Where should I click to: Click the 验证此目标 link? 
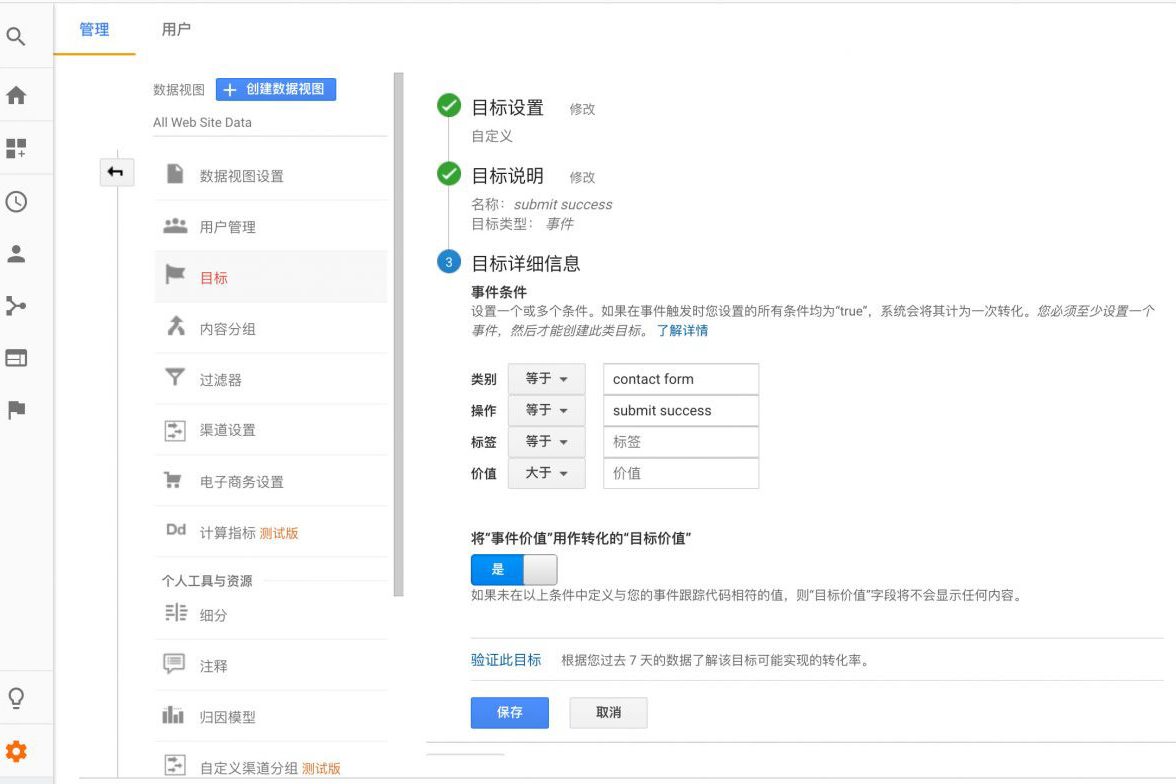[x=506, y=660]
